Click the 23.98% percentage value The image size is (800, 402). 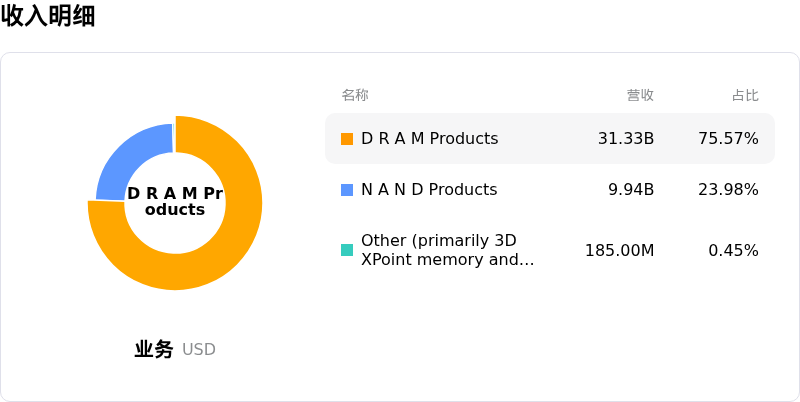tap(729, 190)
